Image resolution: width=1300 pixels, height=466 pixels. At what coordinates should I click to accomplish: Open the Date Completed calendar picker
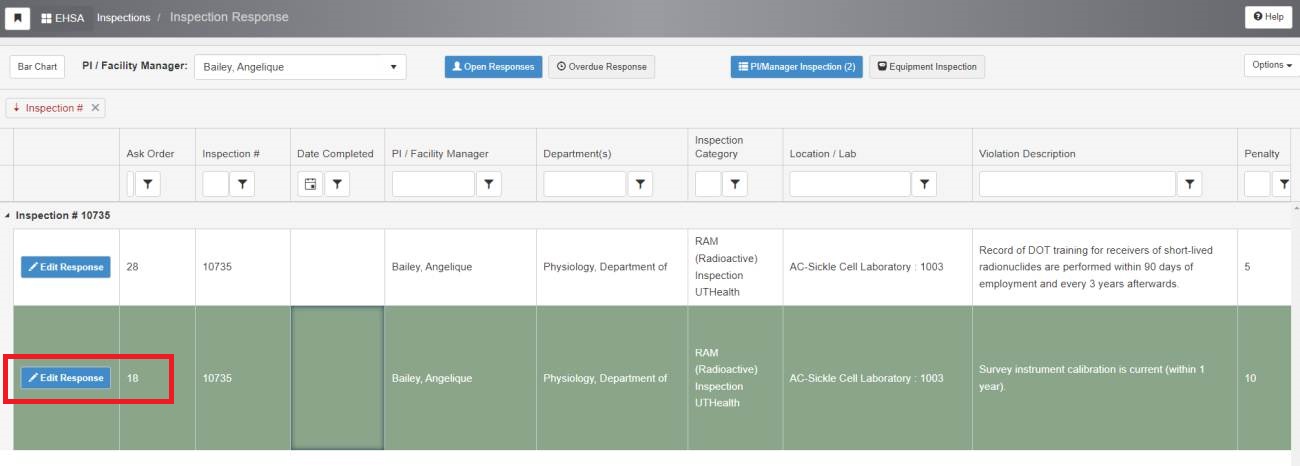pos(310,184)
